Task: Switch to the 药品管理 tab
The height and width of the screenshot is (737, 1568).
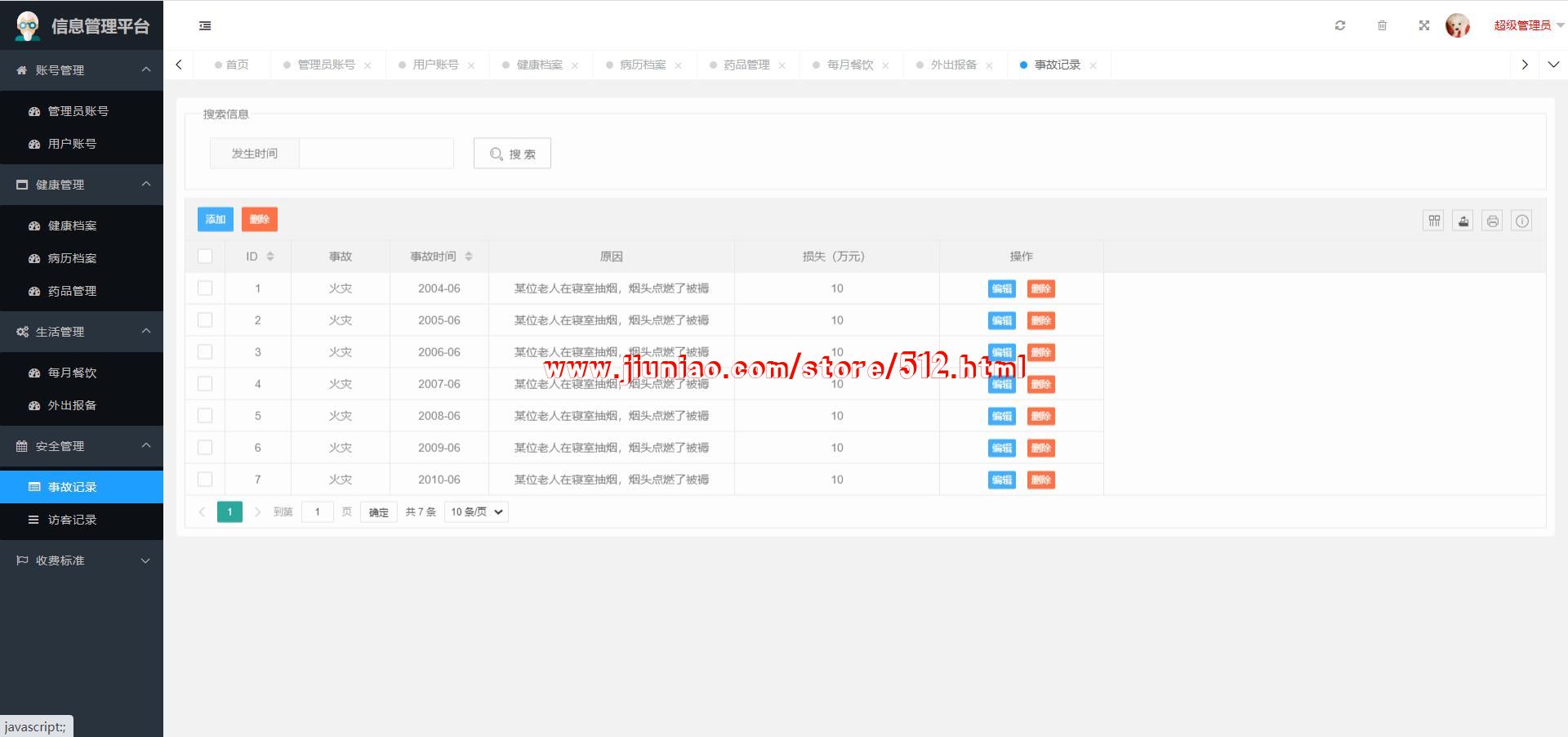Action: pos(746,65)
